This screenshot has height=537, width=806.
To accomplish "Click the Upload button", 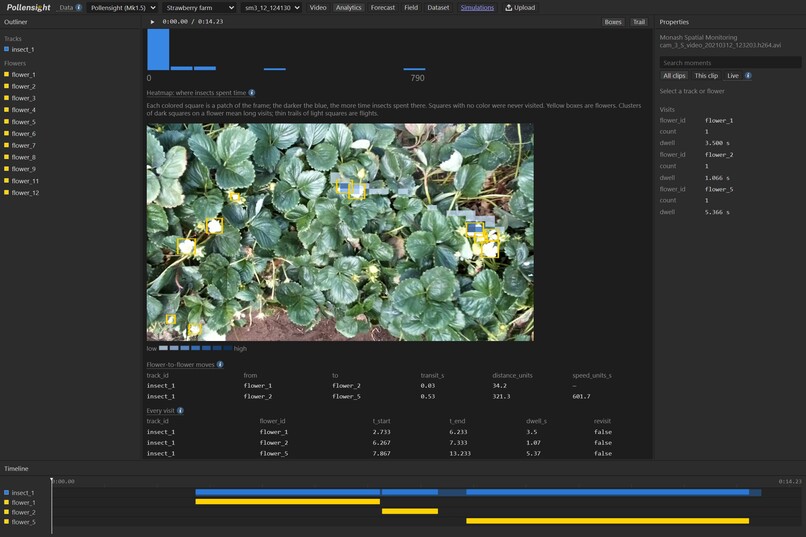I will tap(520, 8).
